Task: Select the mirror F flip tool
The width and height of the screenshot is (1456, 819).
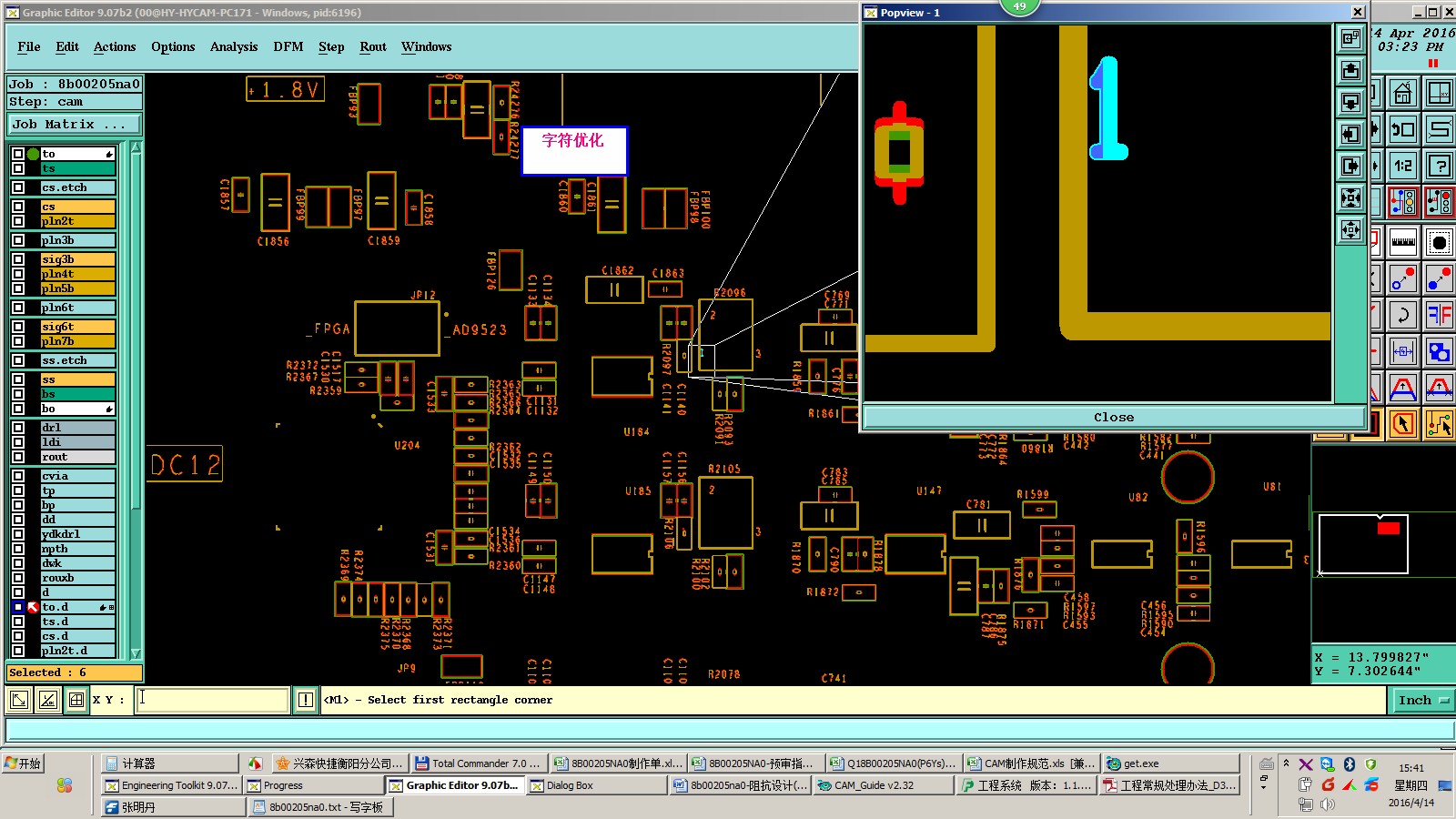Action: pyautogui.click(x=1440, y=315)
